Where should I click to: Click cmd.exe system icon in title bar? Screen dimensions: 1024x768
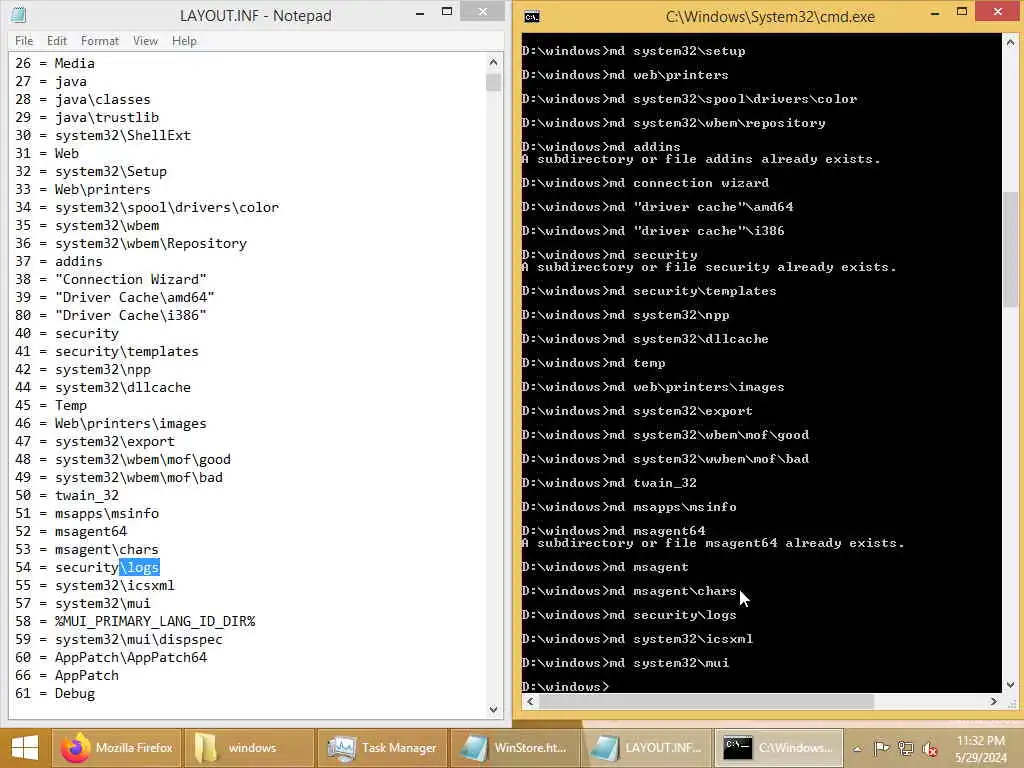[532, 17]
